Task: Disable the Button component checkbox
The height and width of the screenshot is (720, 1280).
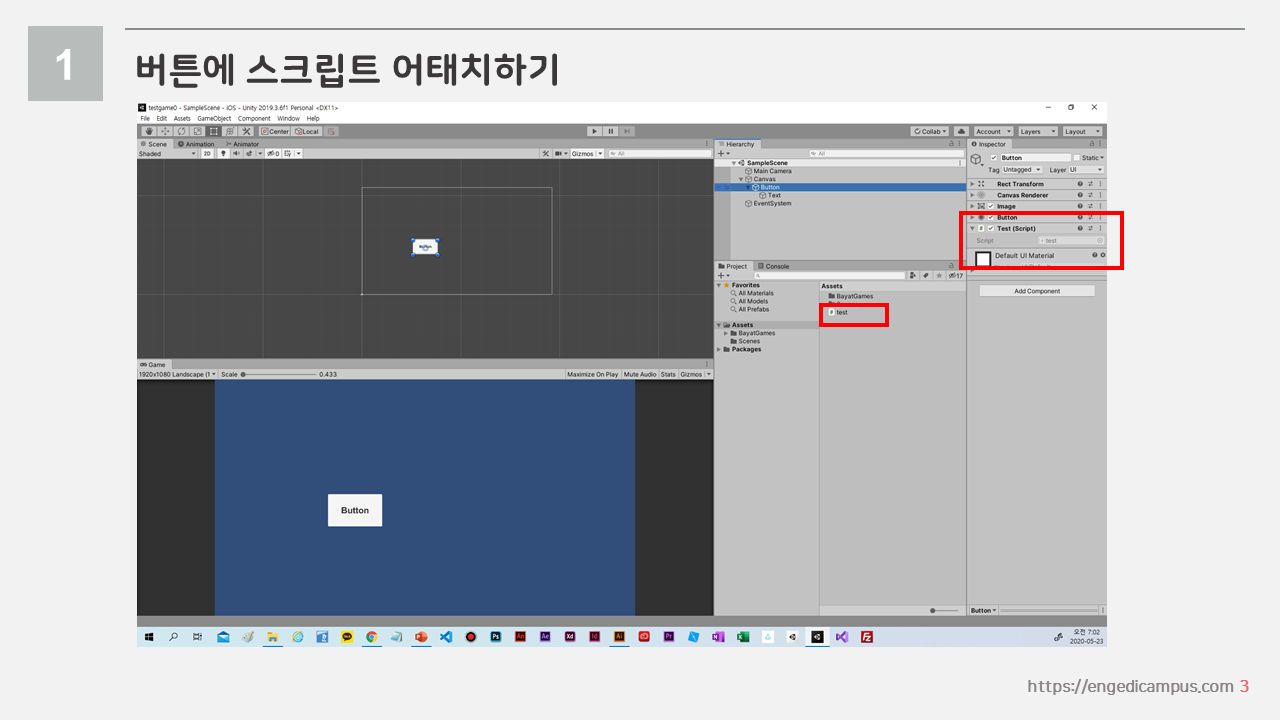Action: [991, 217]
